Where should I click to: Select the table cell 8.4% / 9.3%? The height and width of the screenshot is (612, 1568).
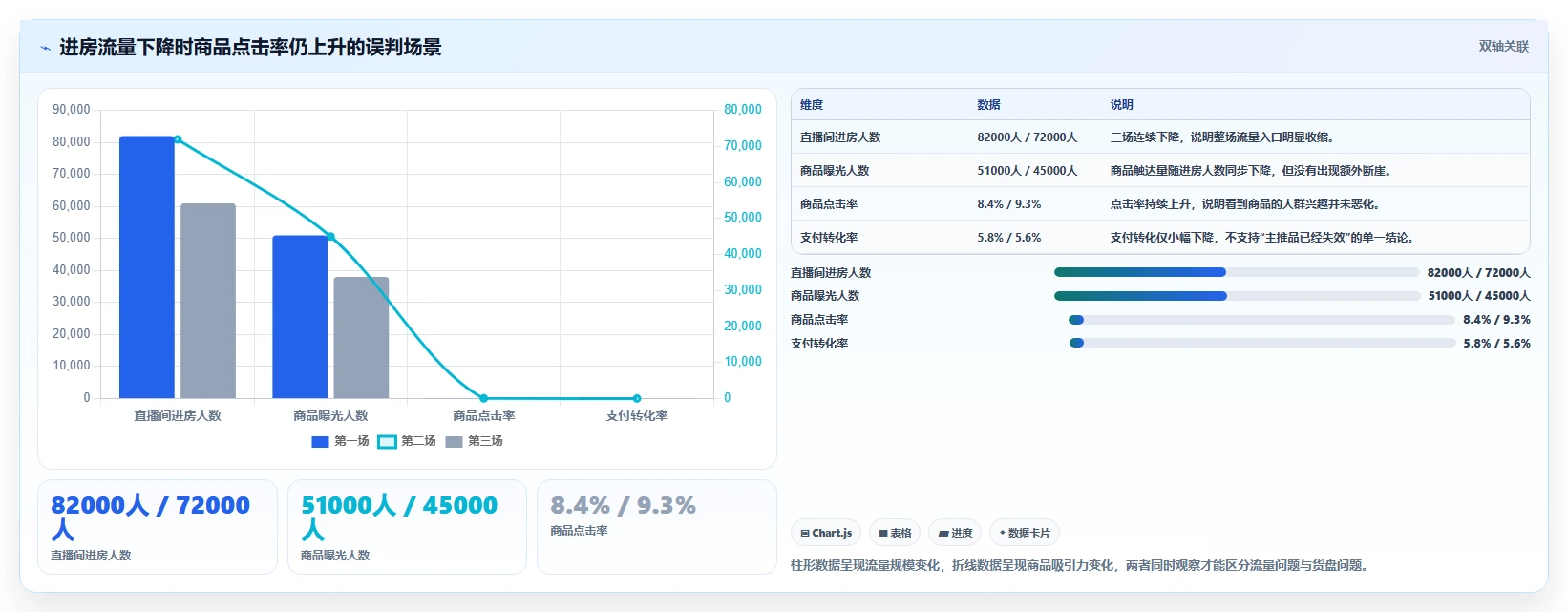coord(1008,204)
